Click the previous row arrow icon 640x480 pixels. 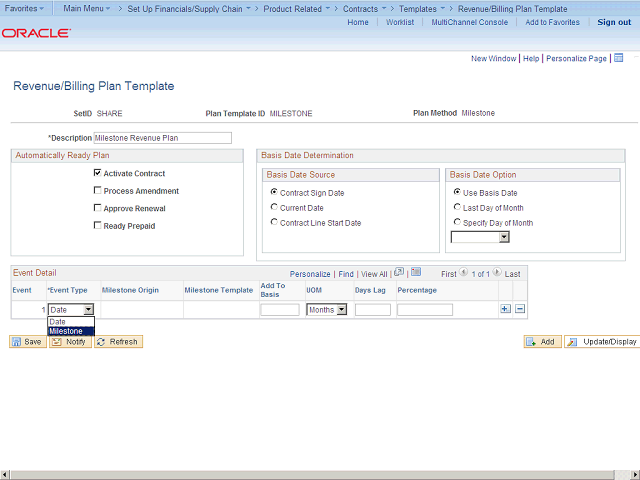coord(463,272)
